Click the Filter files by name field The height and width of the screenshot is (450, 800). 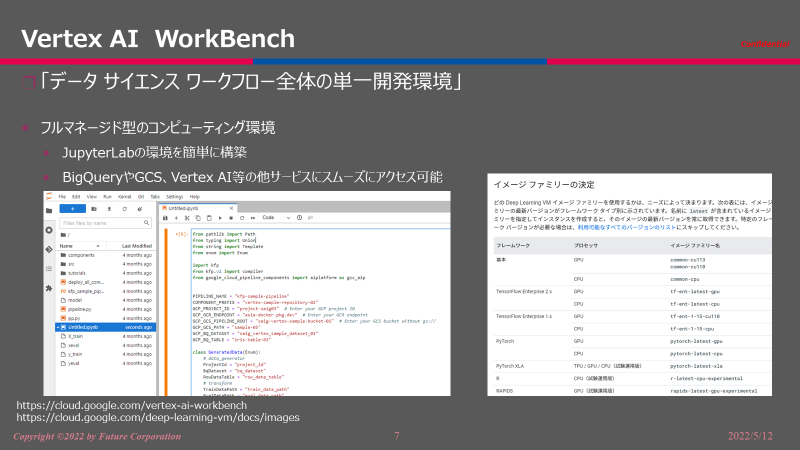click(105, 223)
